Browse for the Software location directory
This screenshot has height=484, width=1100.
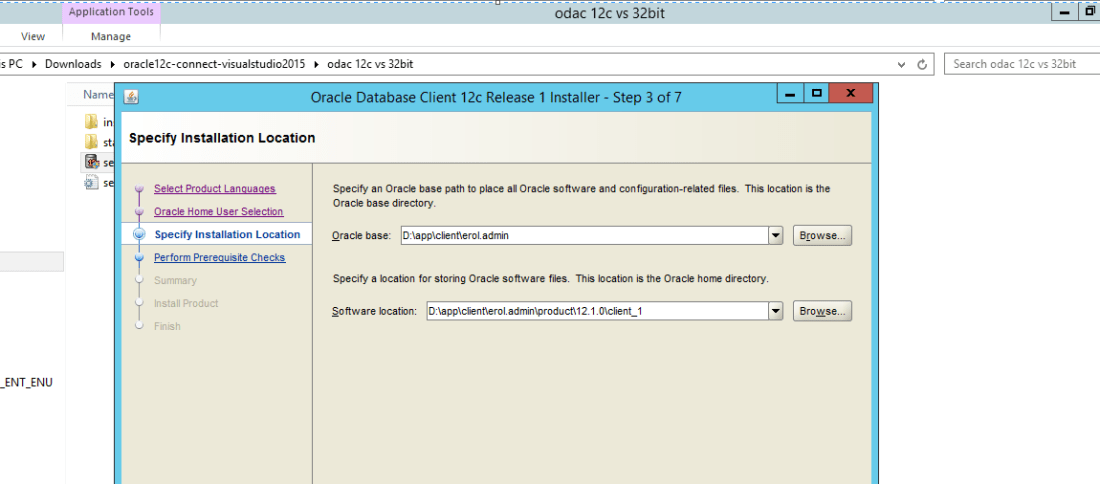click(822, 312)
